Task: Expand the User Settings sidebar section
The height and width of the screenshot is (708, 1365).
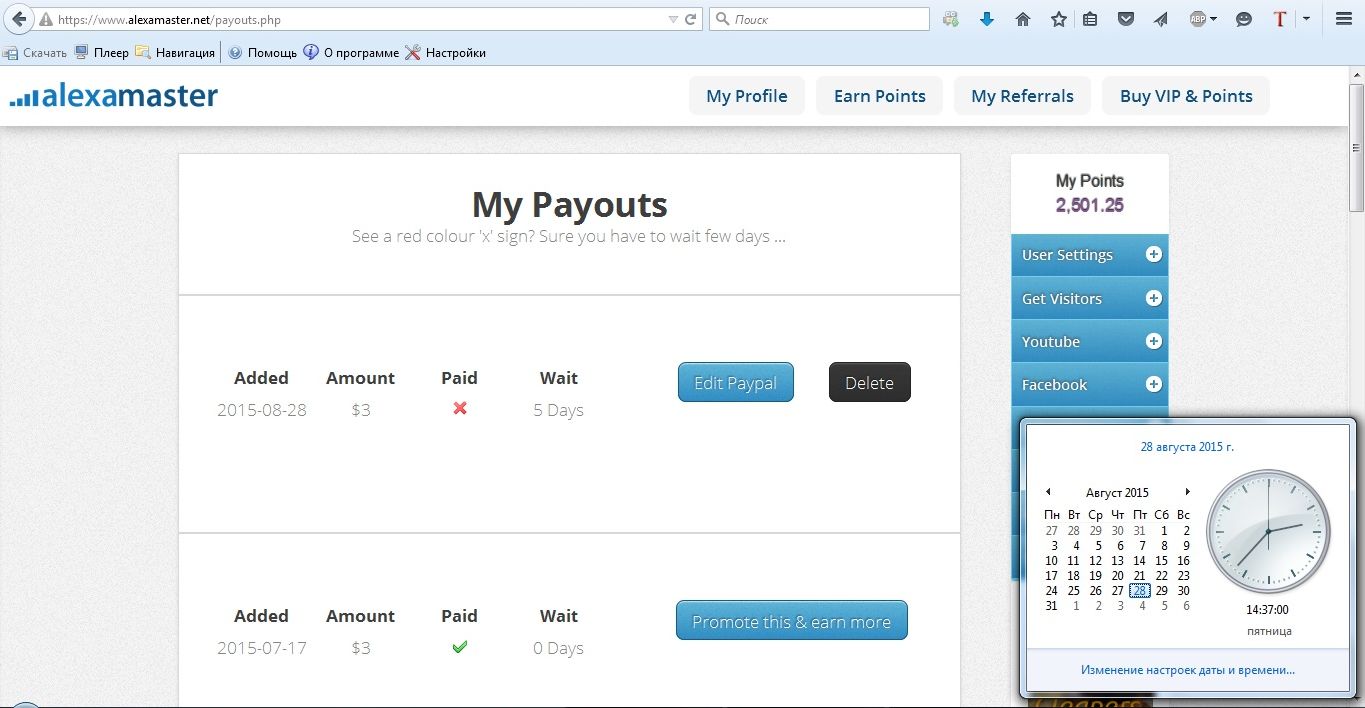Action: (1153, 255)
